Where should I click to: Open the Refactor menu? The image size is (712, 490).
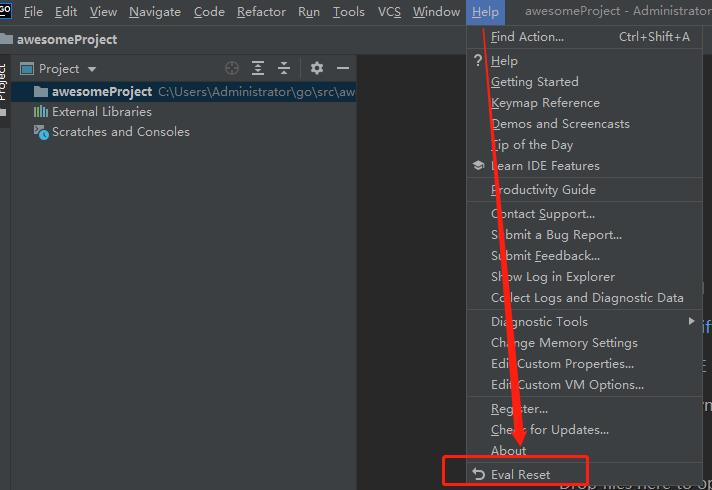[x=261, y=12]
